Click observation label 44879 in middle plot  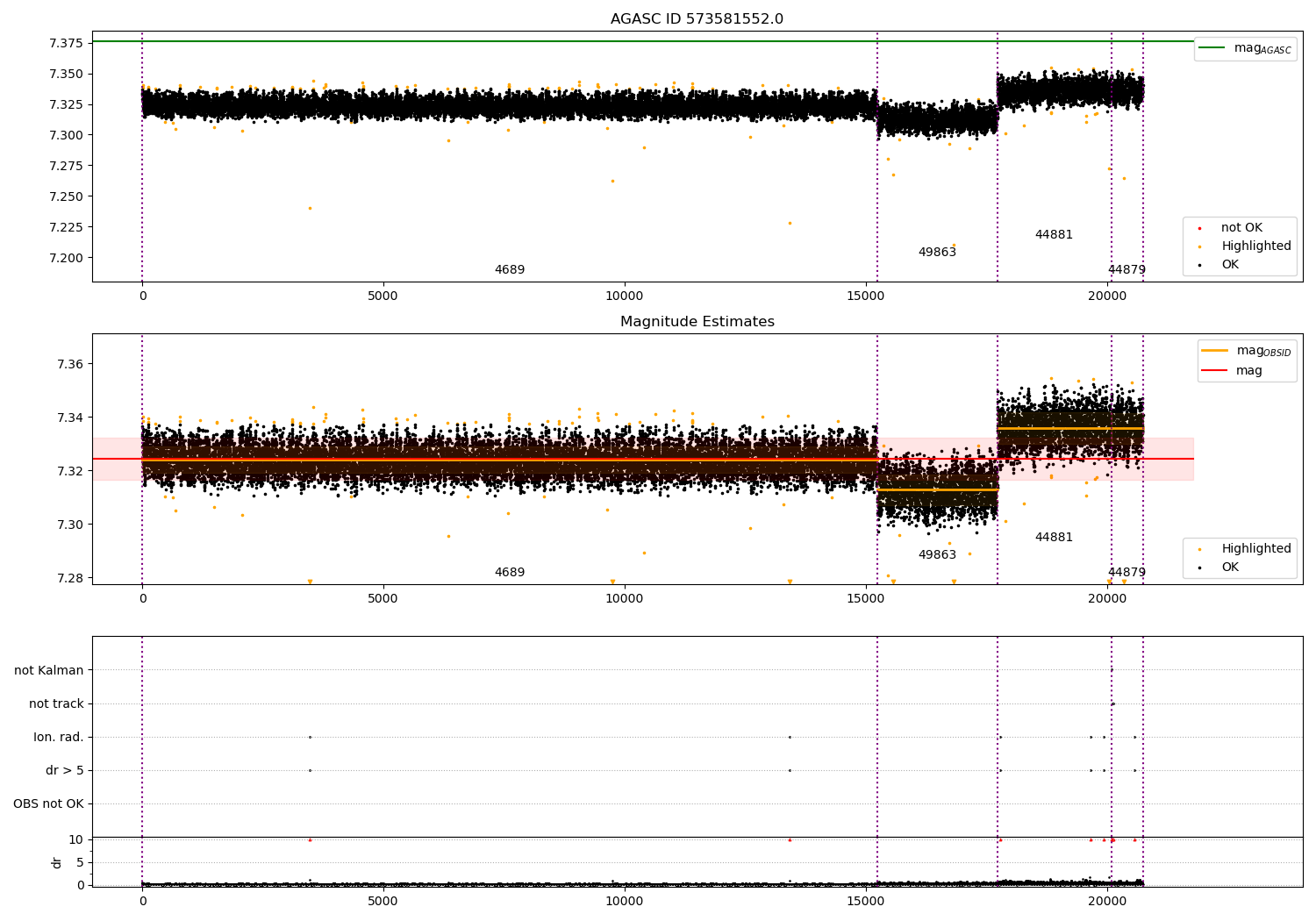click(x=1126, y=573)
